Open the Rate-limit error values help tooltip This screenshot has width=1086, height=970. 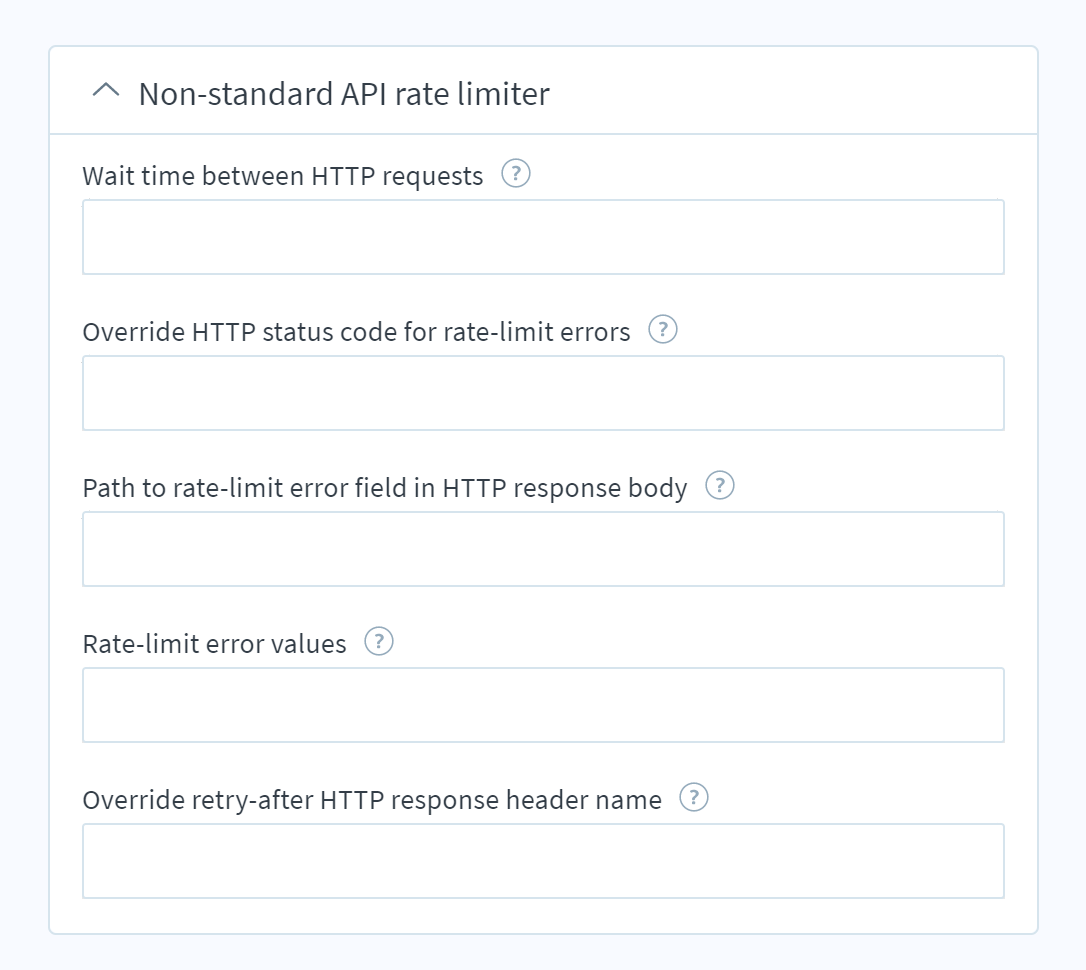point(379,642)
